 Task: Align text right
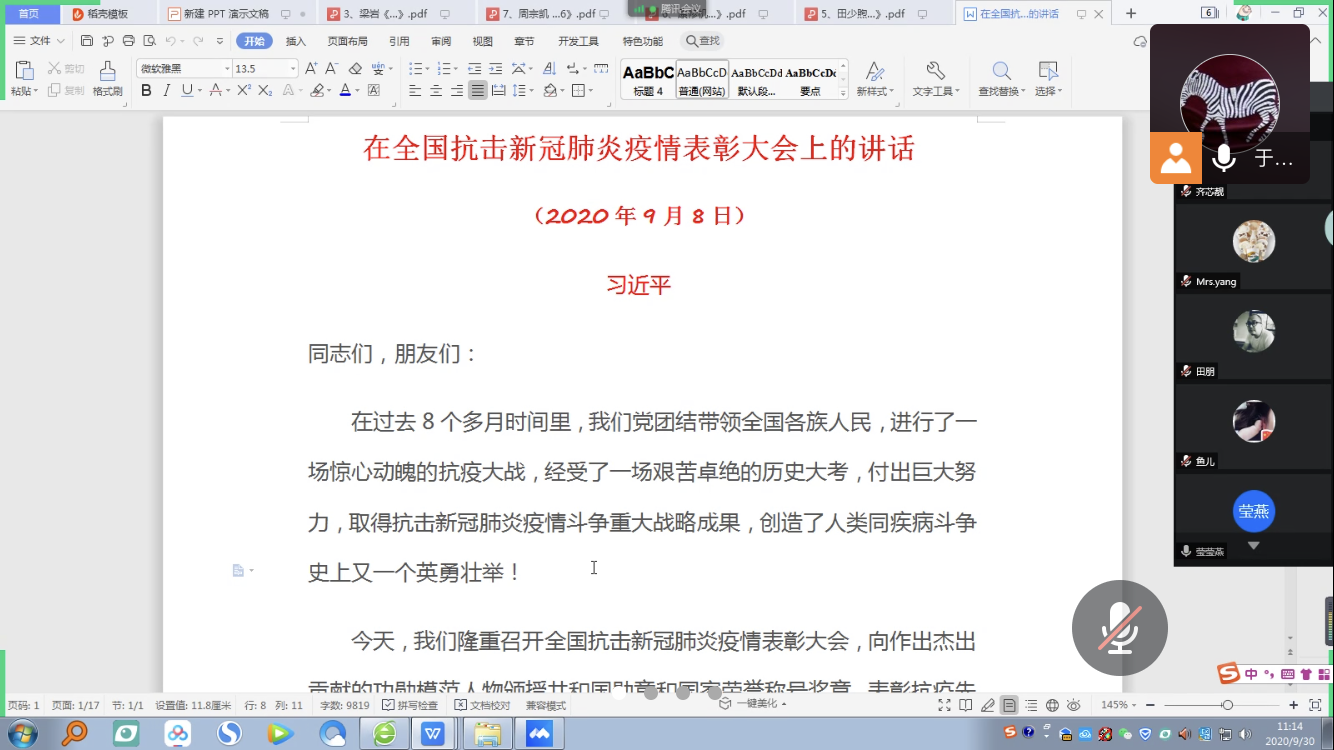(457, 90)
